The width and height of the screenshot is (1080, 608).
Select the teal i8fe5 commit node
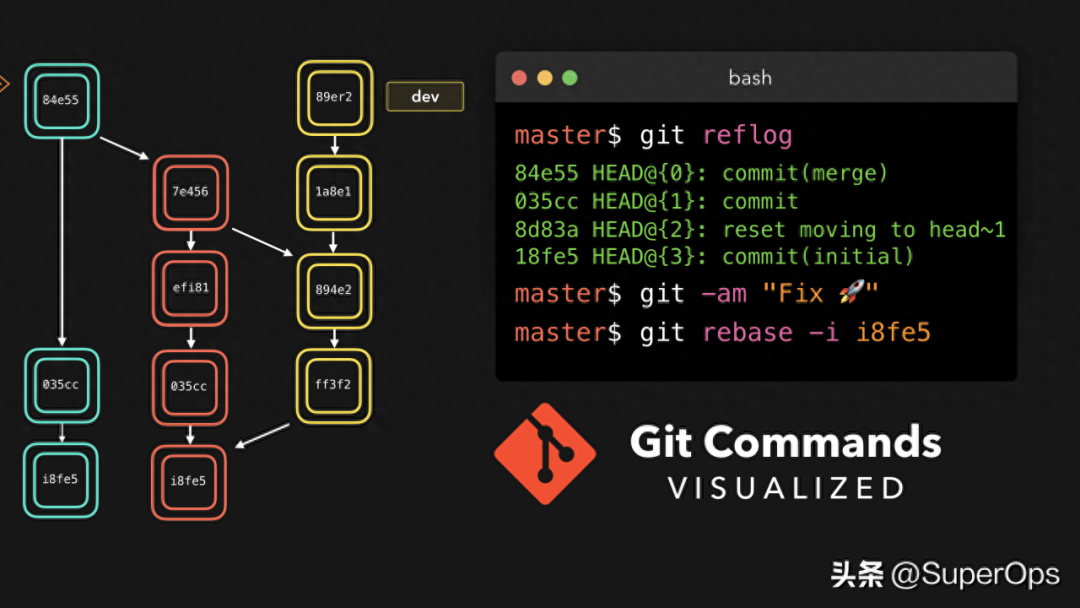[x=61, y=480]
